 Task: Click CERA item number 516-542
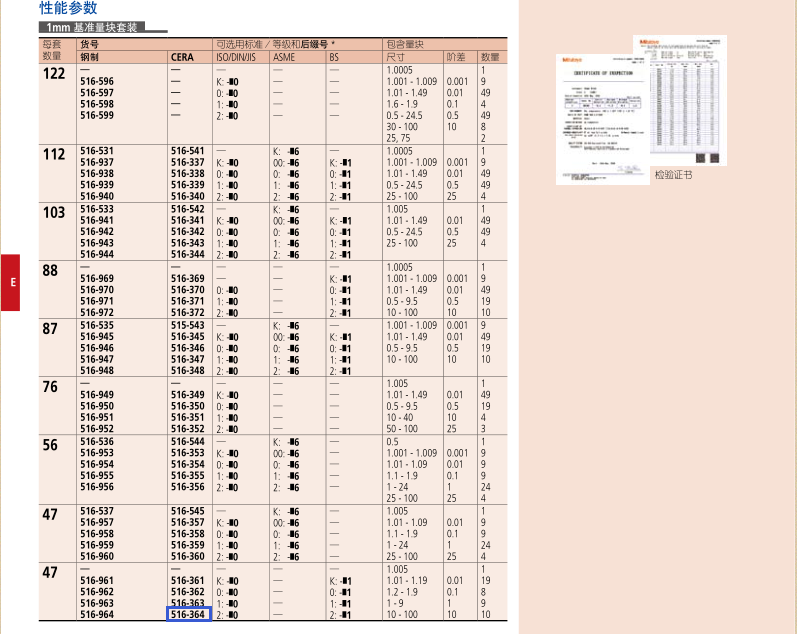click(x=188, y=209)
